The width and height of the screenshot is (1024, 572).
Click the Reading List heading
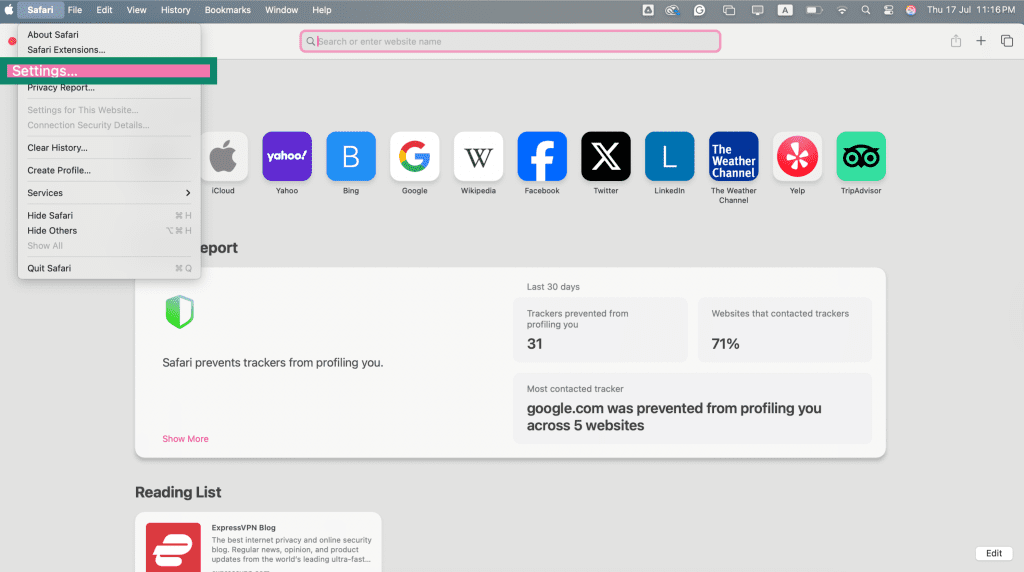click(x=178, y=492)
